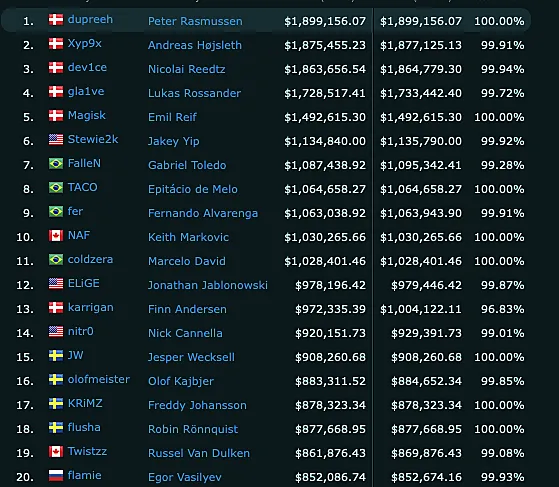The height and width of the screenshot is (487, 559).
Task: Click the Russel Van Dulken name link
Action: (199, 453)
